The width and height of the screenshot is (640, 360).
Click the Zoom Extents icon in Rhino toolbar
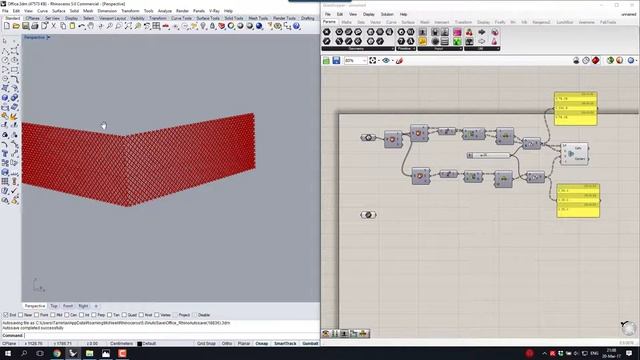pos(128,26)
